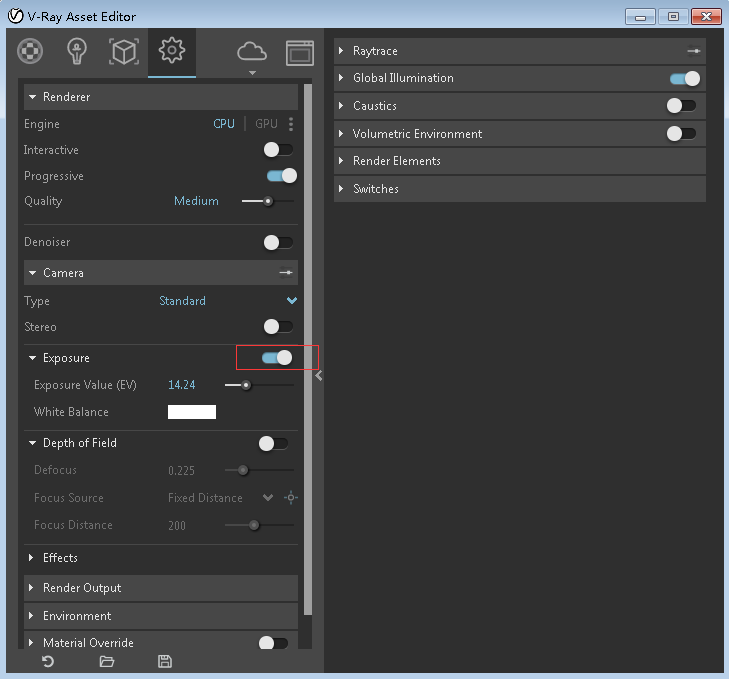The image size is (729, 679).
Task: Click the revert settings arrow icon
Action: click(47, 661)
